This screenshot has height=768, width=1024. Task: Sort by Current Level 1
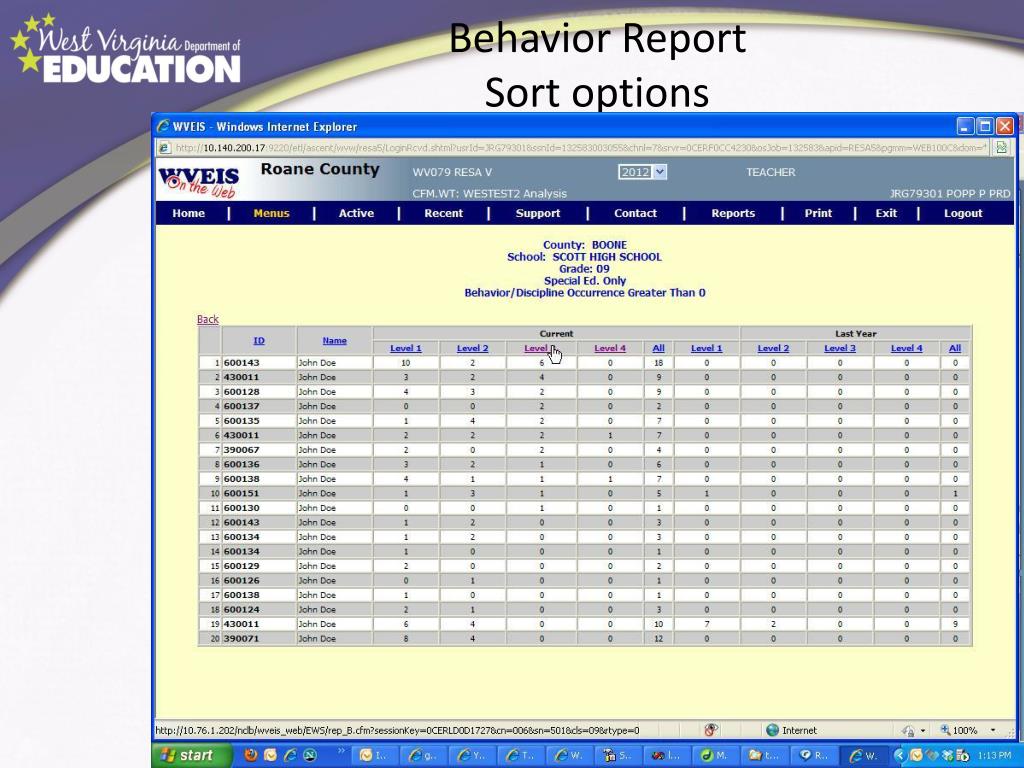tap(406, 349)
